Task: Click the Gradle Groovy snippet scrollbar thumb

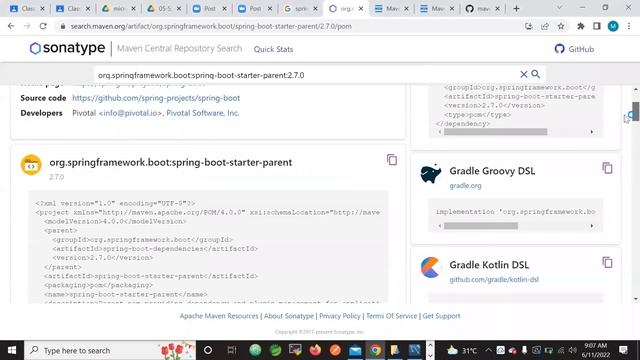Action: click(481, 226)
